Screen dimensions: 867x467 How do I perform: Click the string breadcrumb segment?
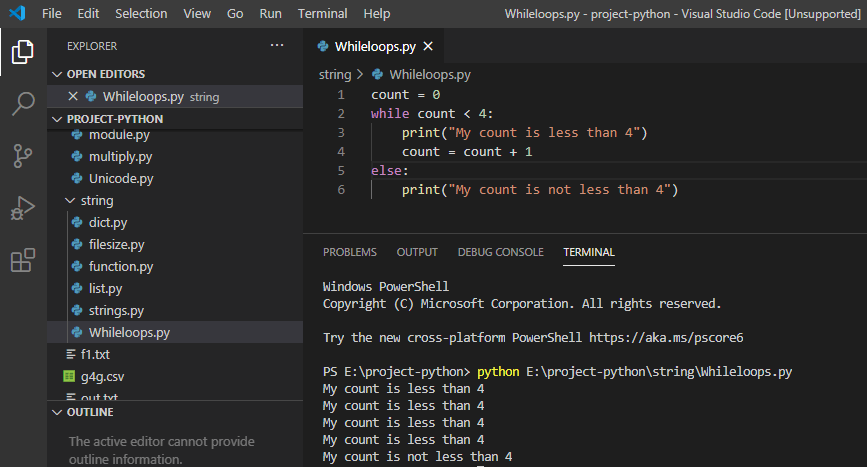point(335,74)
